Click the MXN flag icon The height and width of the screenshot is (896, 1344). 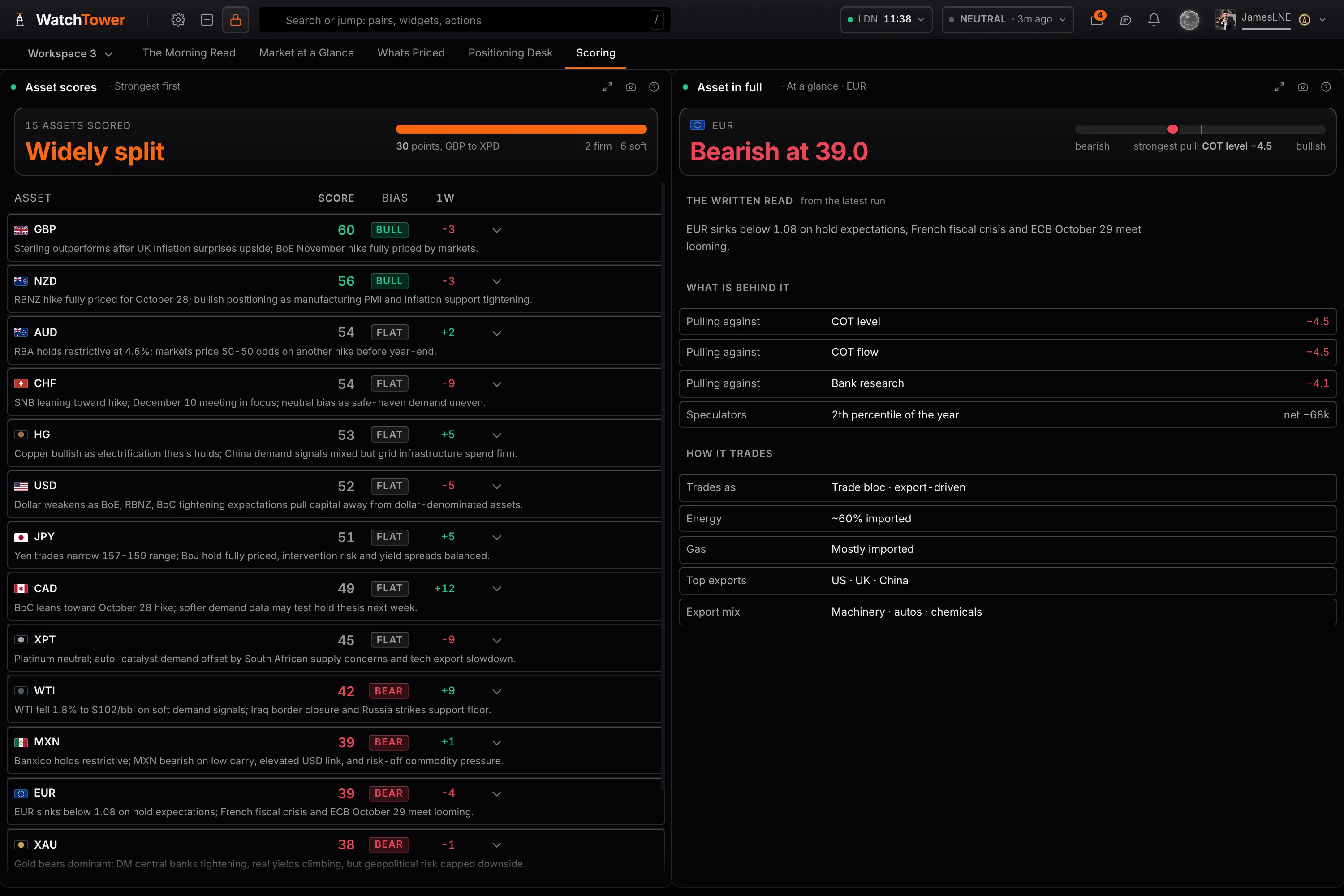point(21,742)
